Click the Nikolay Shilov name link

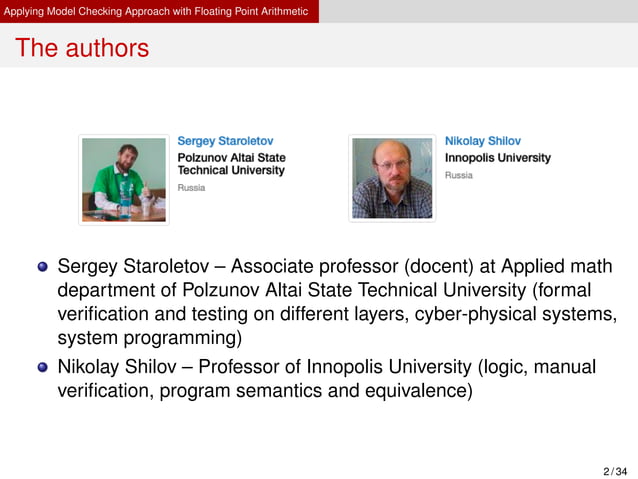coord(483,141)
